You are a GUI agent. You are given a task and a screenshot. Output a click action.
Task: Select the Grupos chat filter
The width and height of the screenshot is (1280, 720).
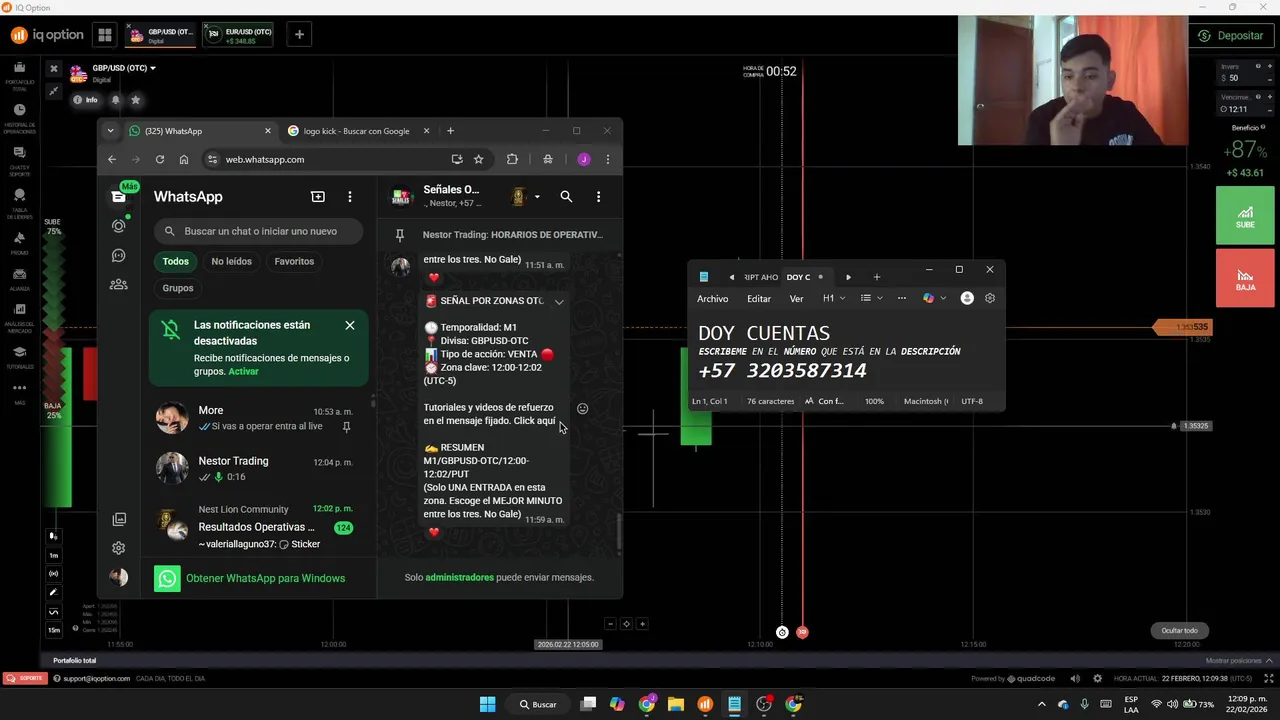tap(178, 288)
